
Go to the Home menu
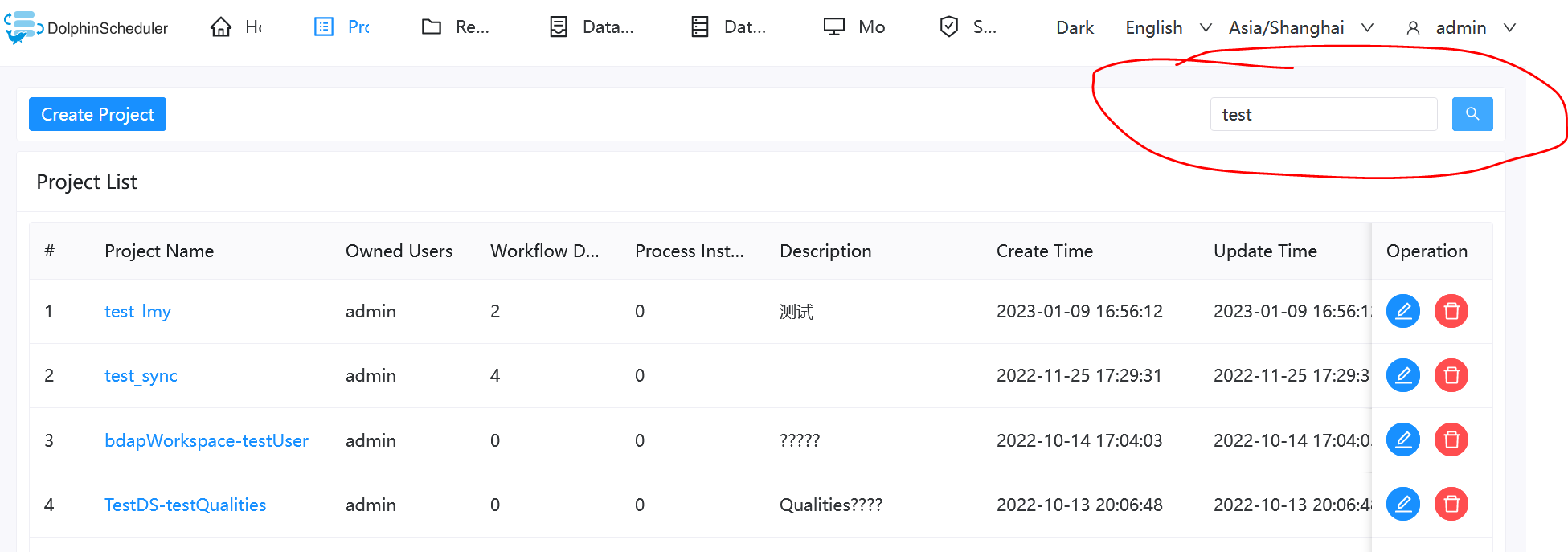[235, 27]
